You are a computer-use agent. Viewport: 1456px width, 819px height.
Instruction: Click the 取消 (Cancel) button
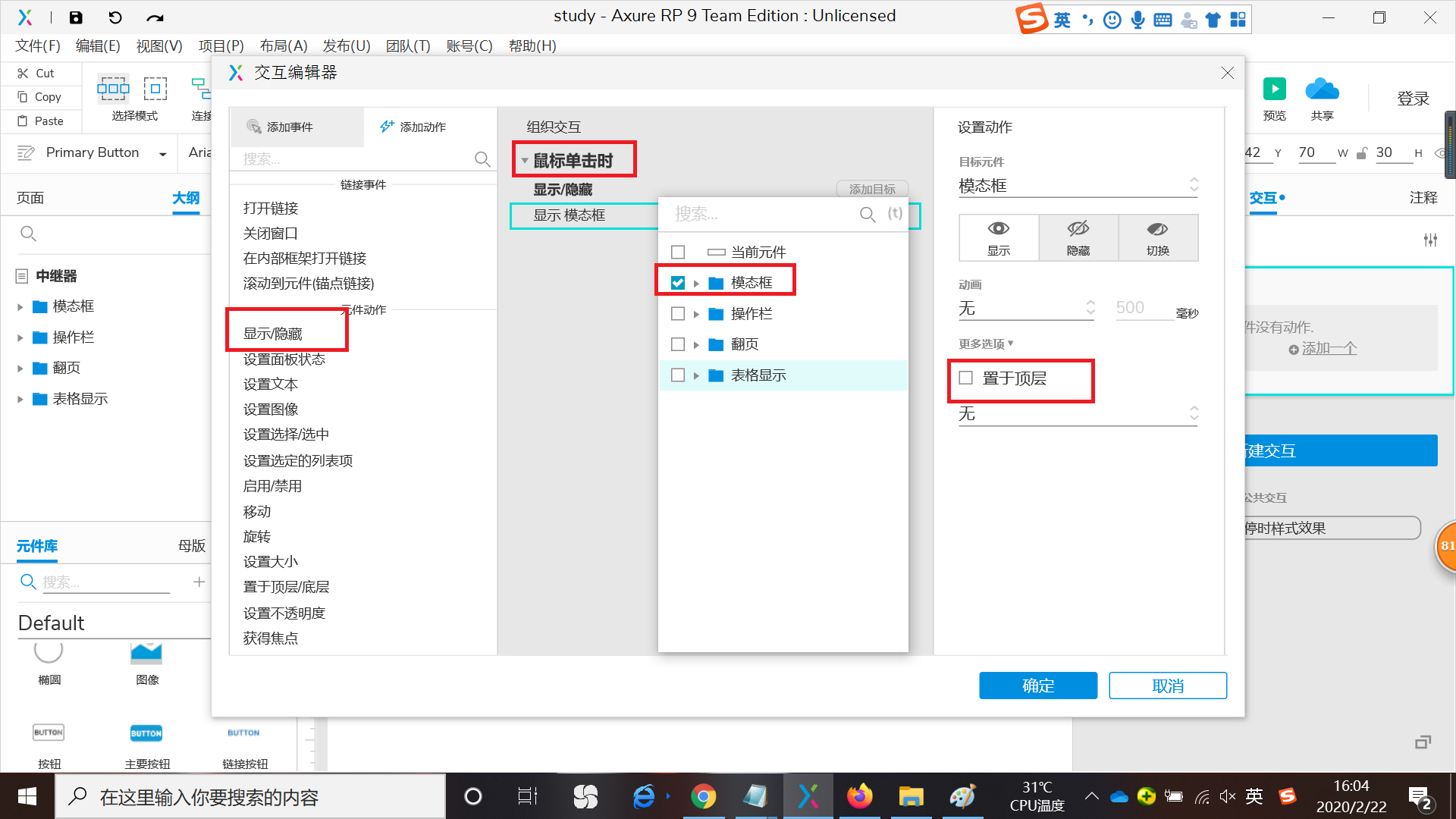point(1167,685)
